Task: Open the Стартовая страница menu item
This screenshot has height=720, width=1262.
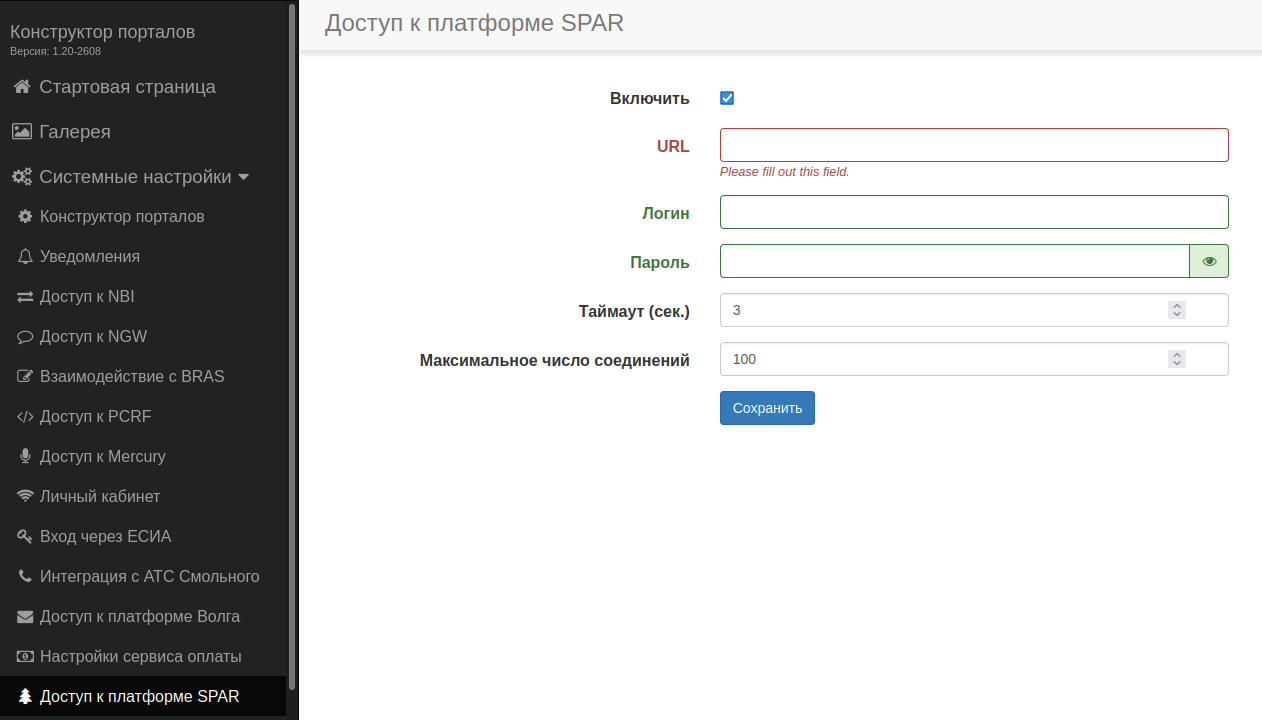Action: 143,87
